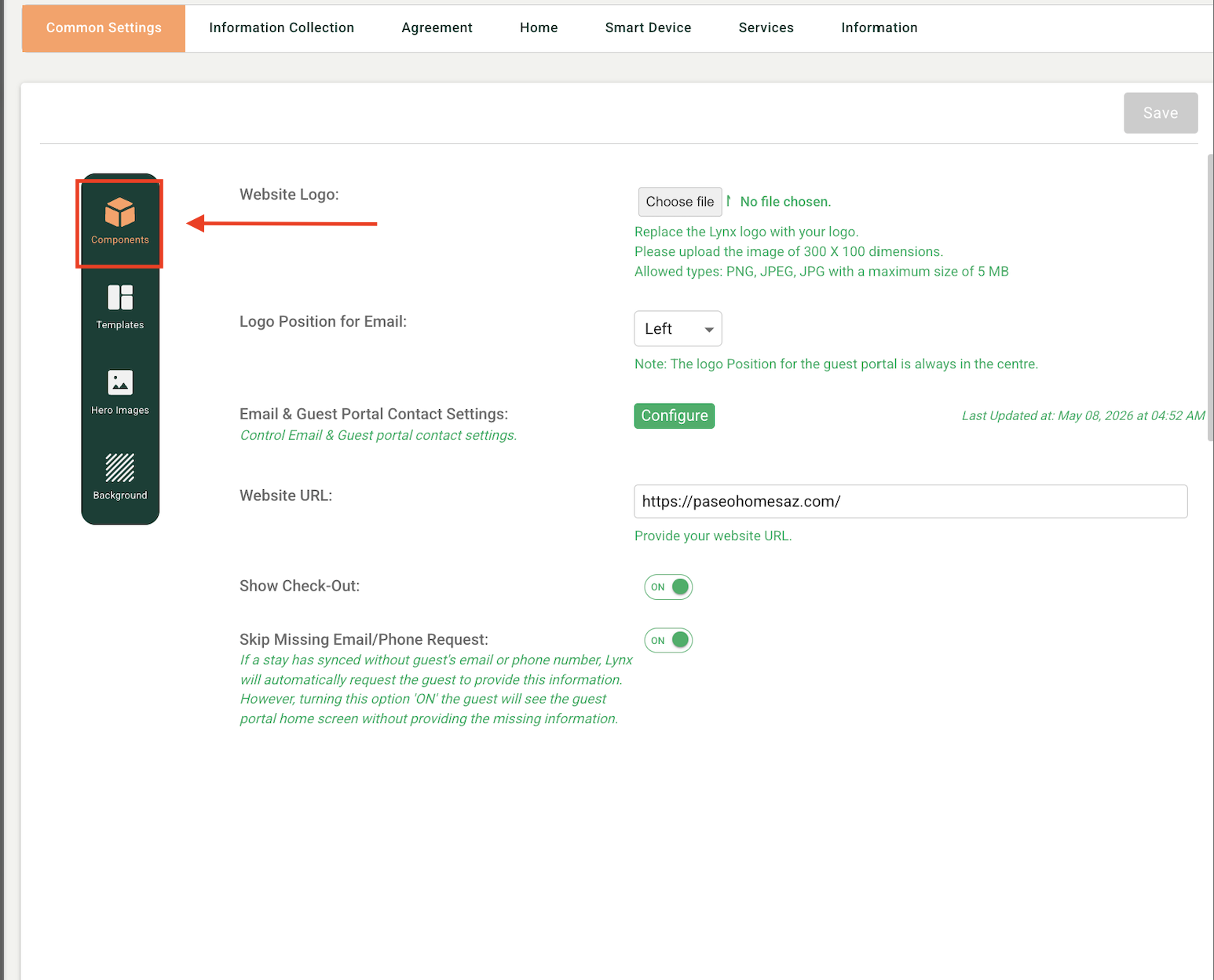Screen dimensions: 1214x980
Task: Switch to the Information Collection tab
Action: (281, 28)
